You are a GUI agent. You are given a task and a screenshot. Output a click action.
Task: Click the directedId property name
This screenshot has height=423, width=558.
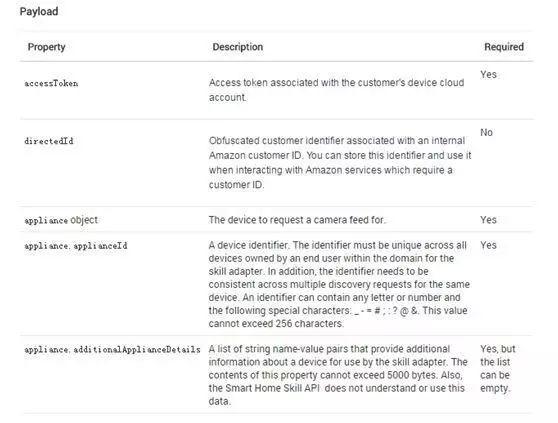[x=49, y=141]
